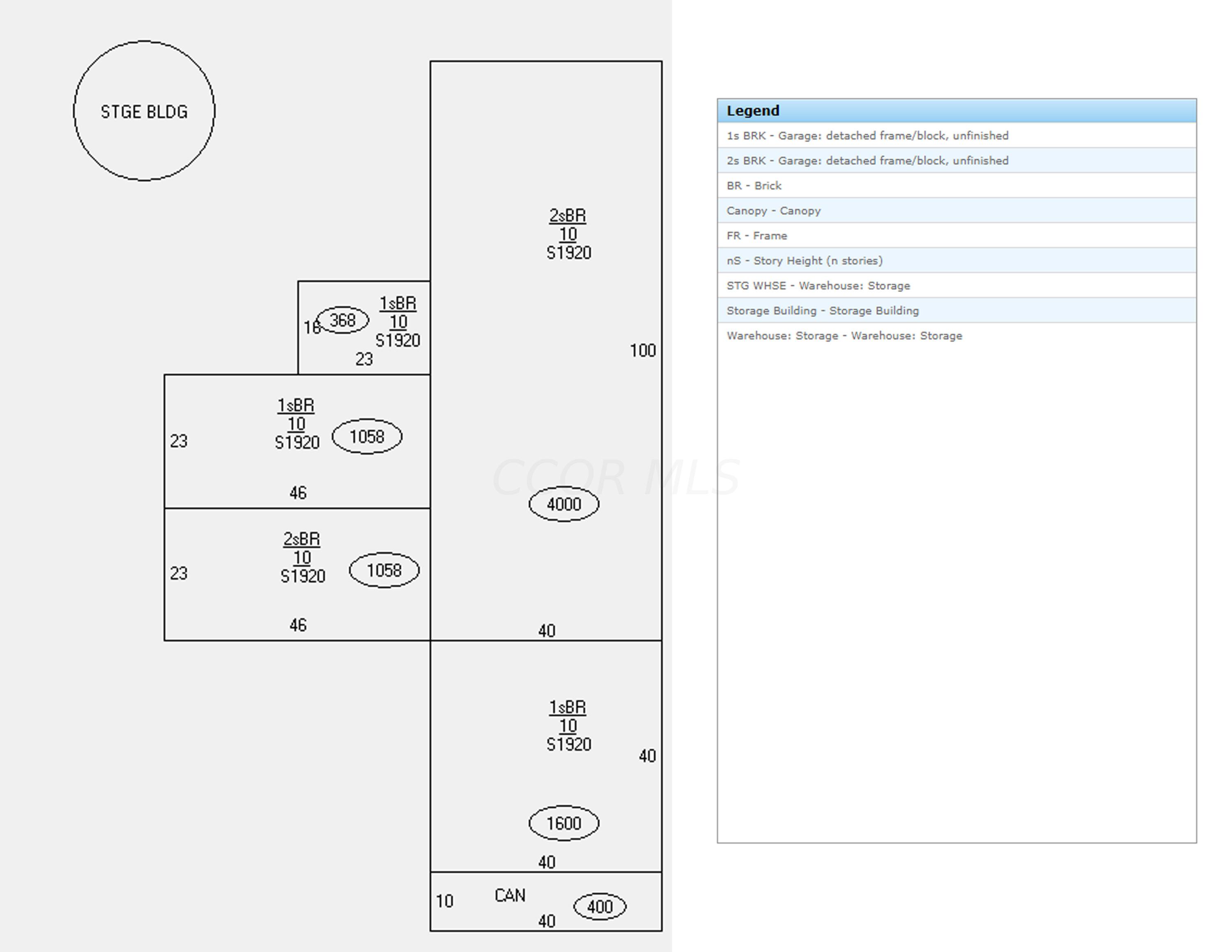
Task: Click the 1sBR label in the 1600 section
Action: 568,707
